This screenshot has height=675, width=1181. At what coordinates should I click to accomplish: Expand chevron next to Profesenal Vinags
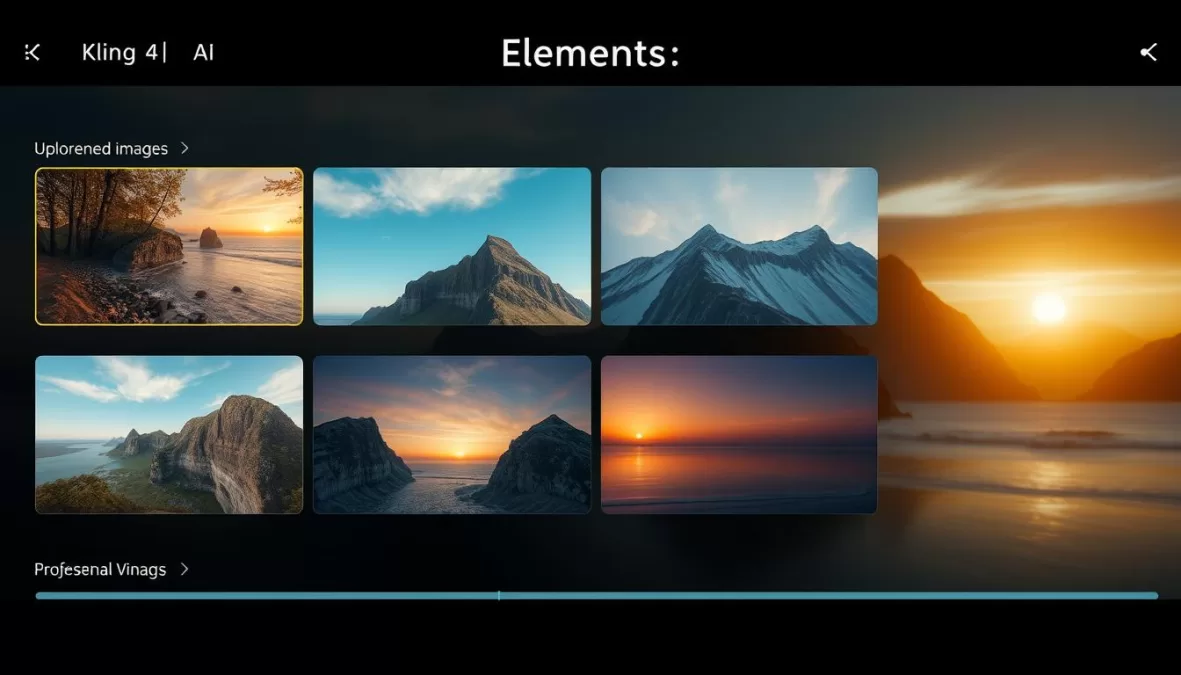[185, 570]
